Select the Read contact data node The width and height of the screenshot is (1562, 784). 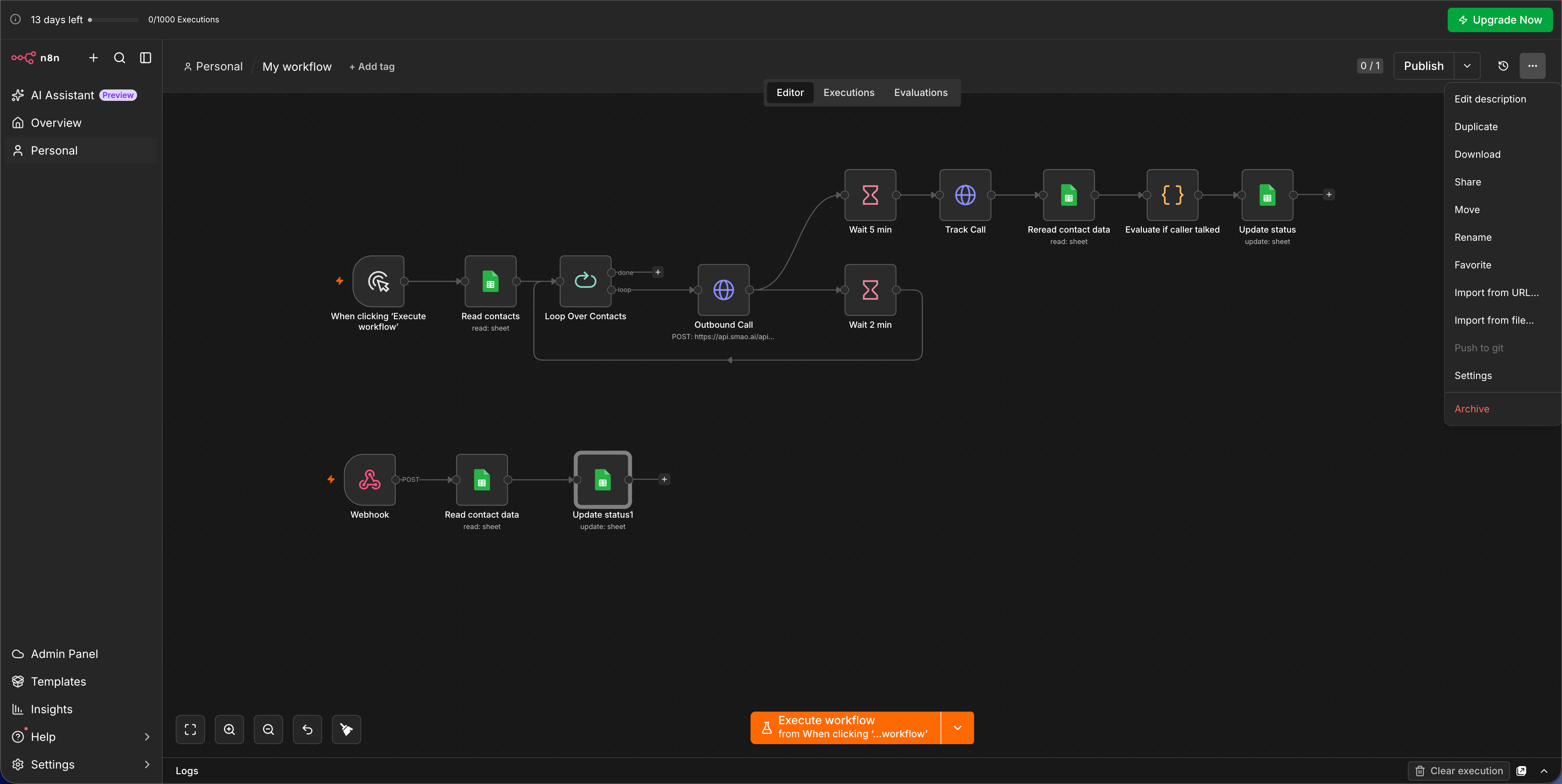(482, 479)
